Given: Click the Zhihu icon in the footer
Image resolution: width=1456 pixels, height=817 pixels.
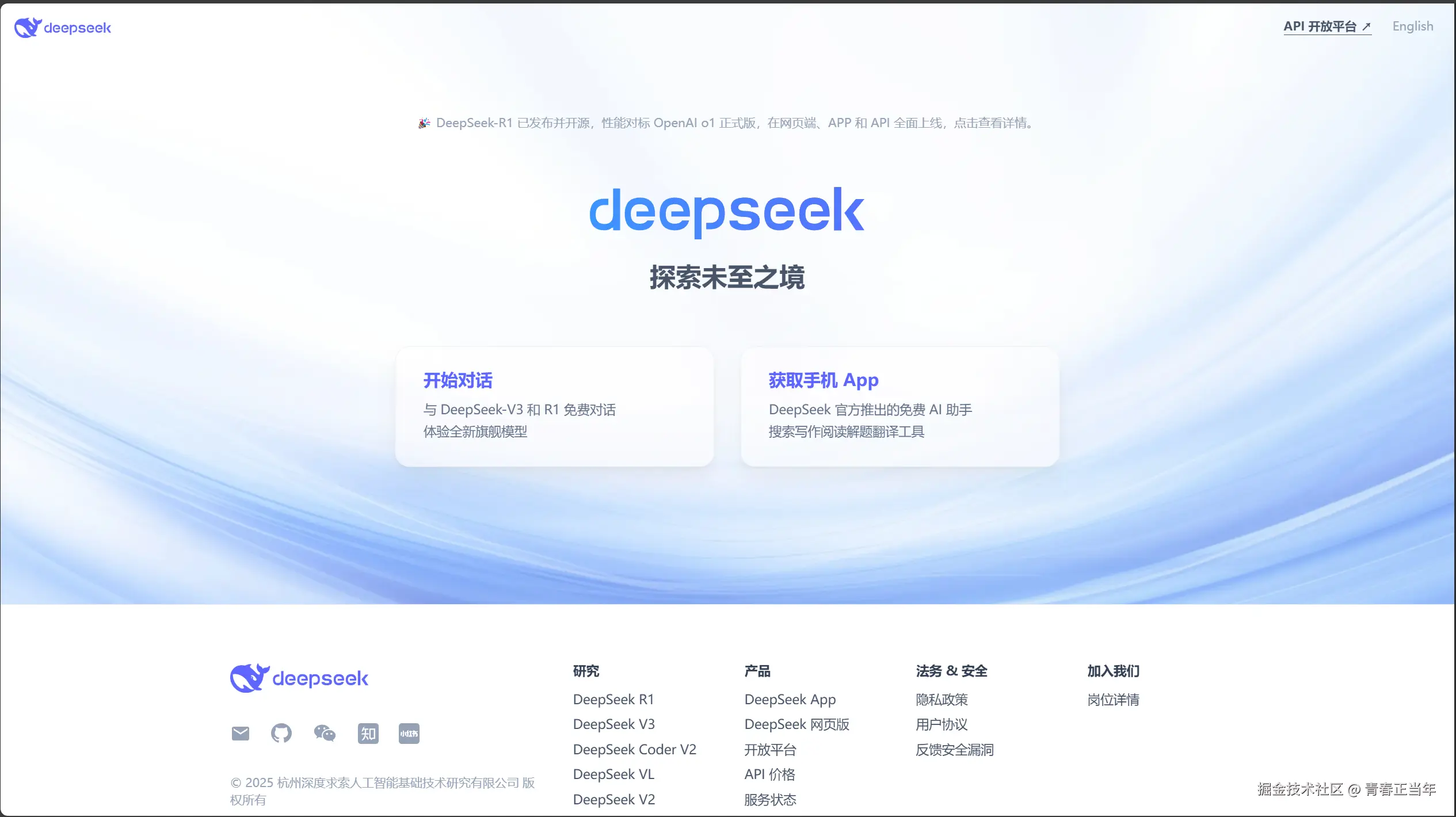Looking at the screenshot, I should [x=368, y=733].
